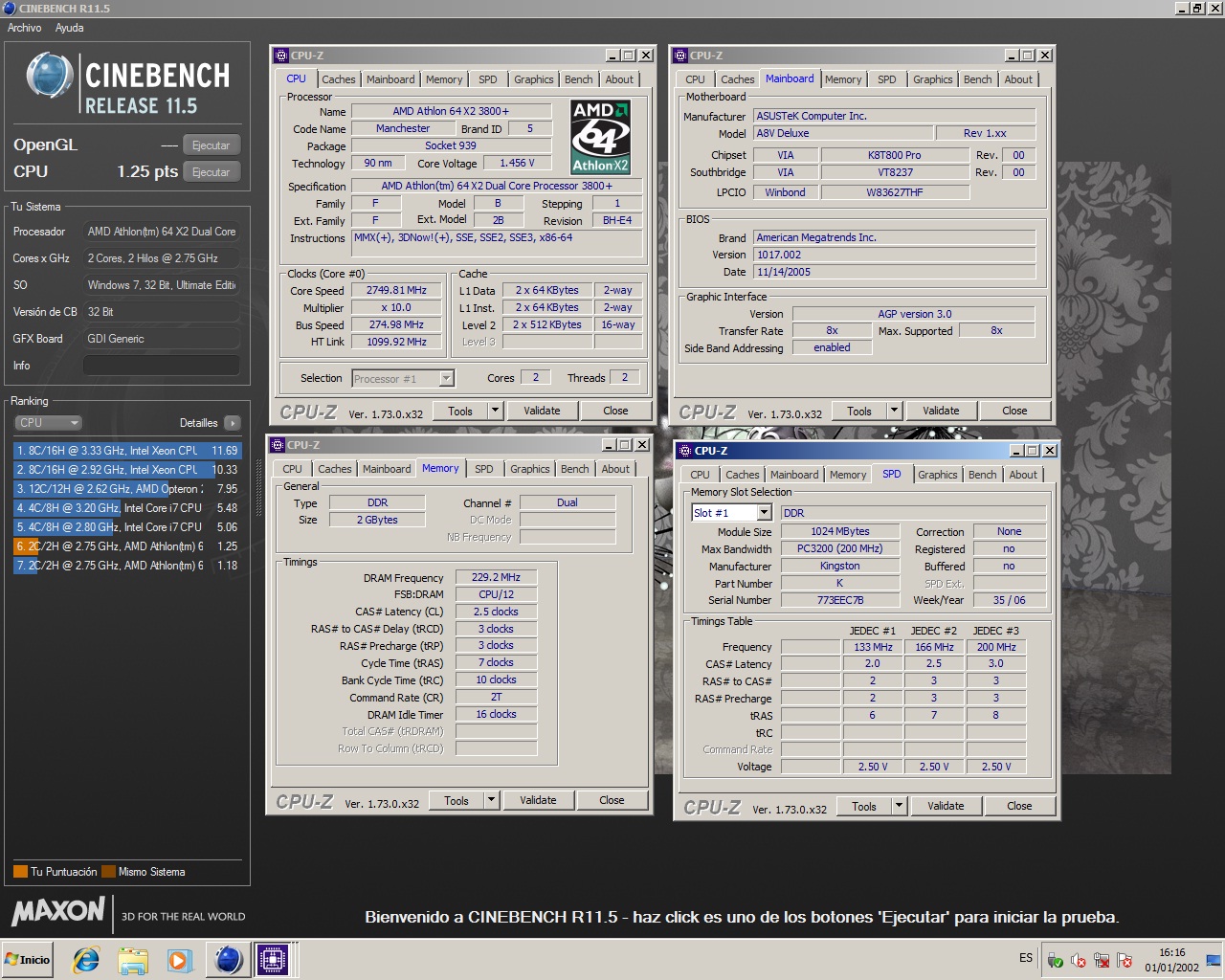Click the Show Desktop icon beside the clock
1225x980 pixels.
1214,960
